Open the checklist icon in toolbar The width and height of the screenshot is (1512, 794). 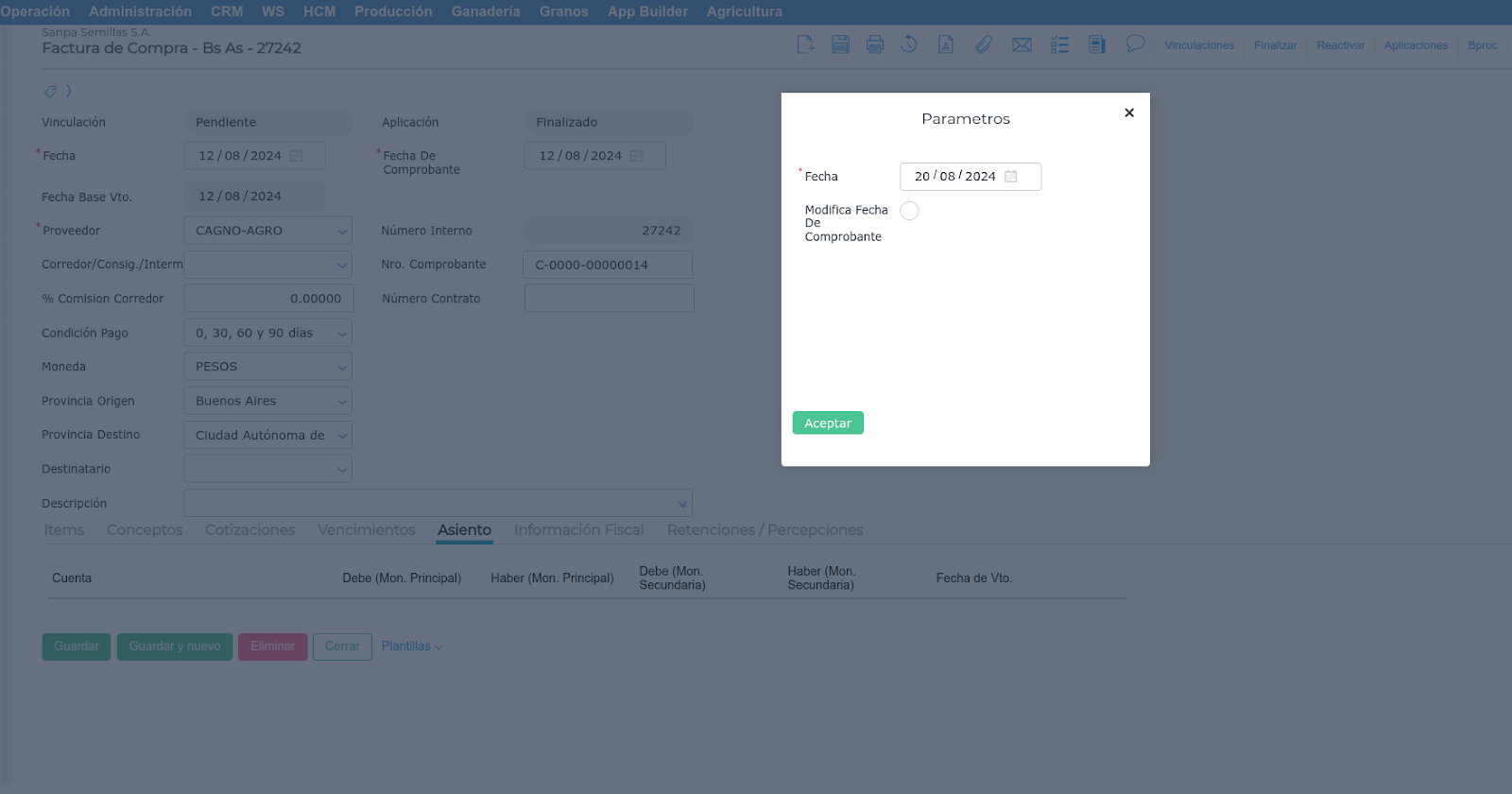click(1059, 44)
